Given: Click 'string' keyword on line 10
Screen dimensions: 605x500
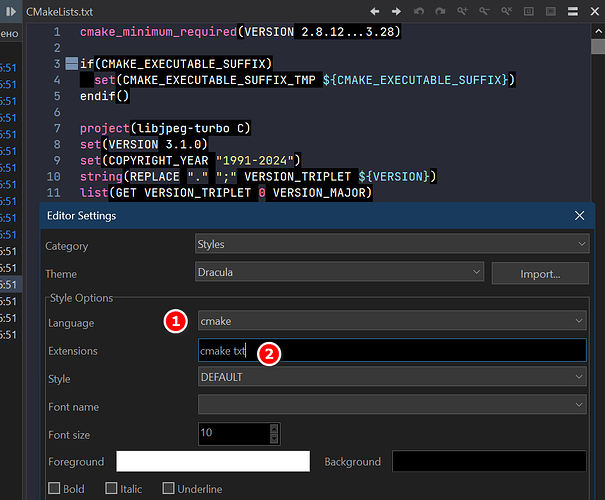Looking at the screenshot, I should [x=101, y=176].
